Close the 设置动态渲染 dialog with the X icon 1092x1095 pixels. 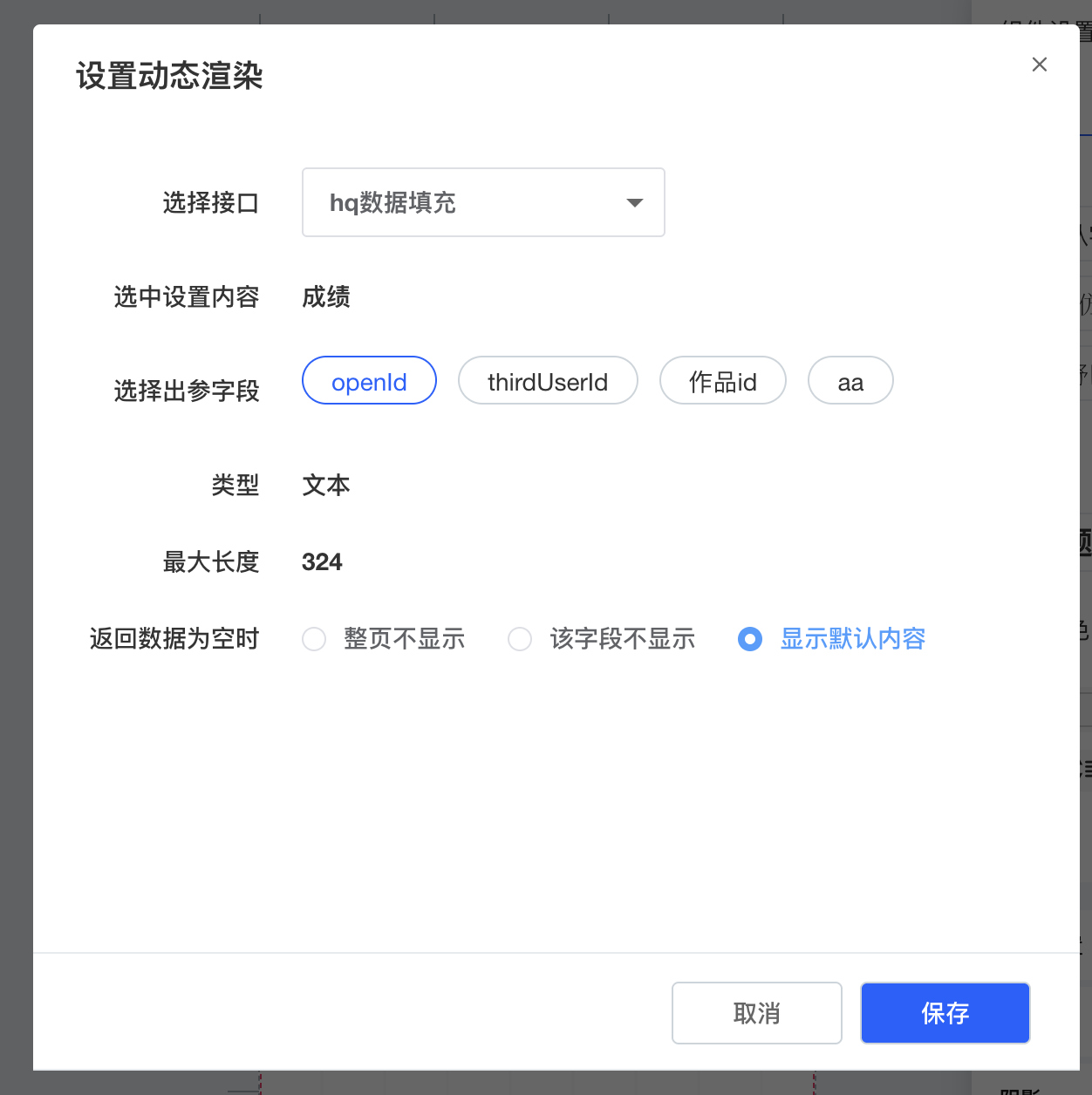(1039, 65)
